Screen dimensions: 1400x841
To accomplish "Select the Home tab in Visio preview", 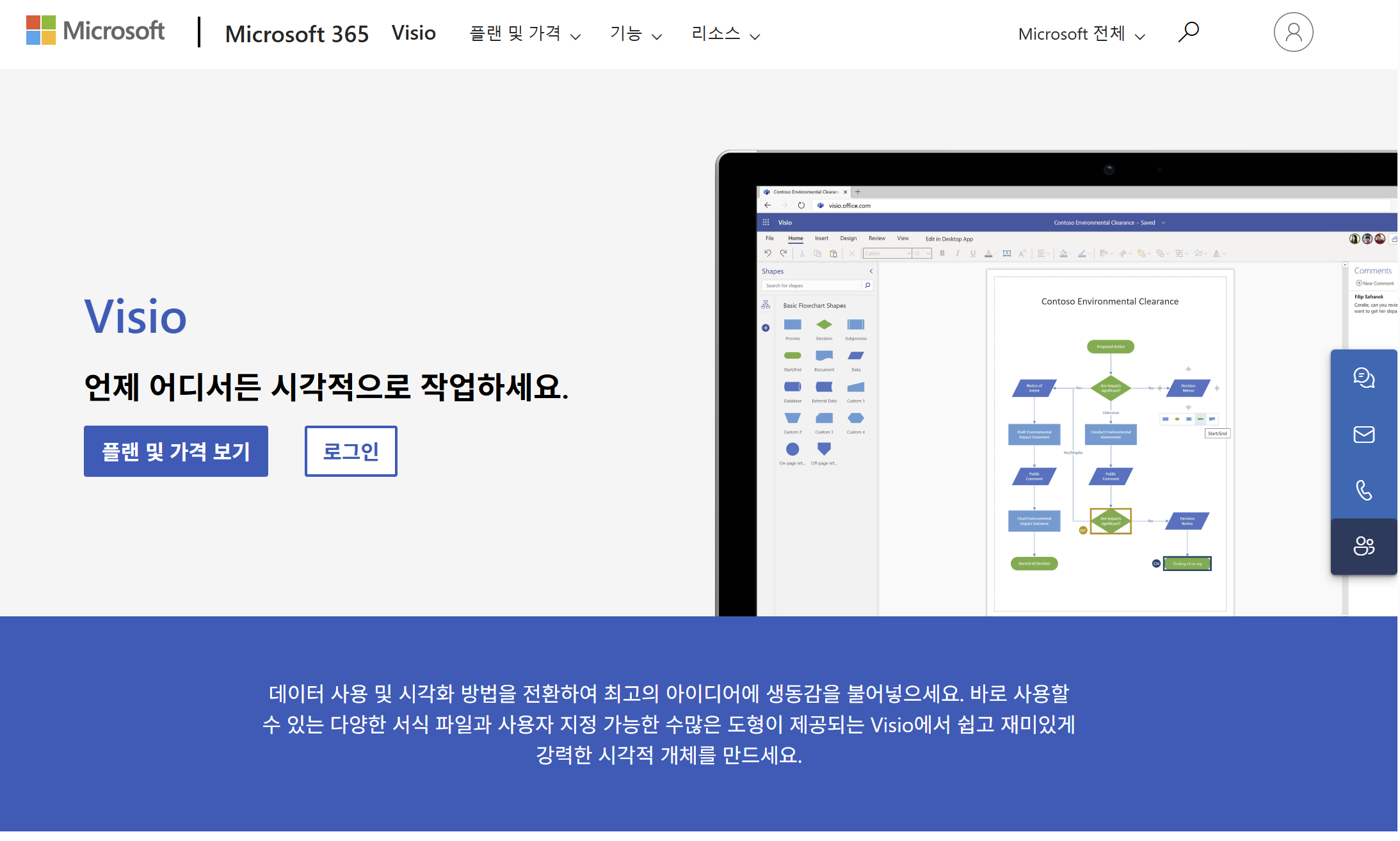I will pyautogui.click(x=795, y=238).
